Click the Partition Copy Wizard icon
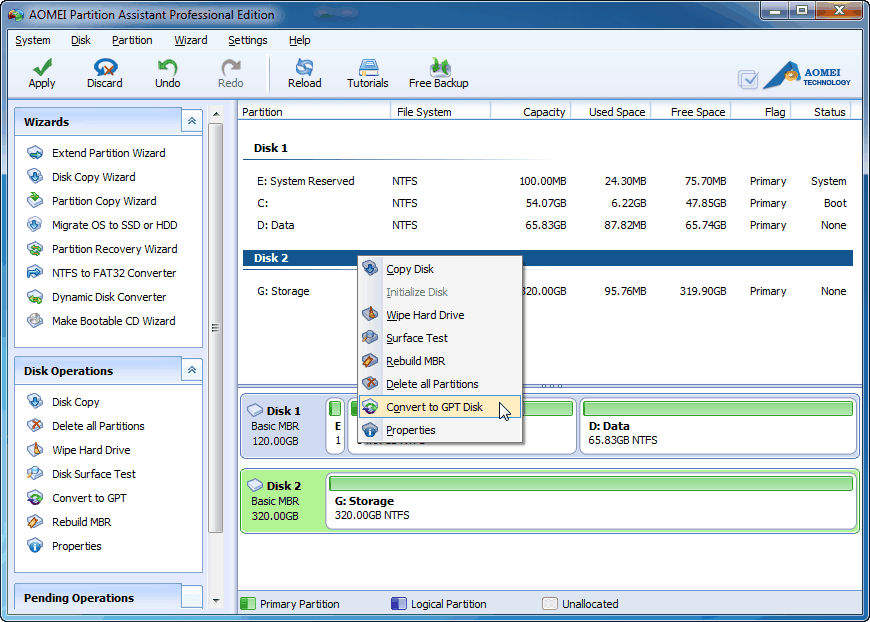 click(35, 200)
